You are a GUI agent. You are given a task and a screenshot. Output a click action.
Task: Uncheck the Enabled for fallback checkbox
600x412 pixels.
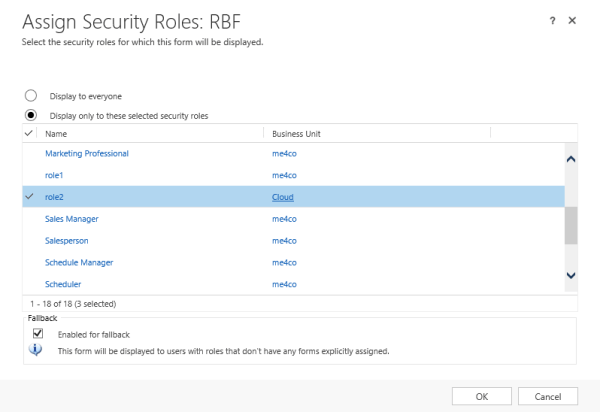[37, 332]
